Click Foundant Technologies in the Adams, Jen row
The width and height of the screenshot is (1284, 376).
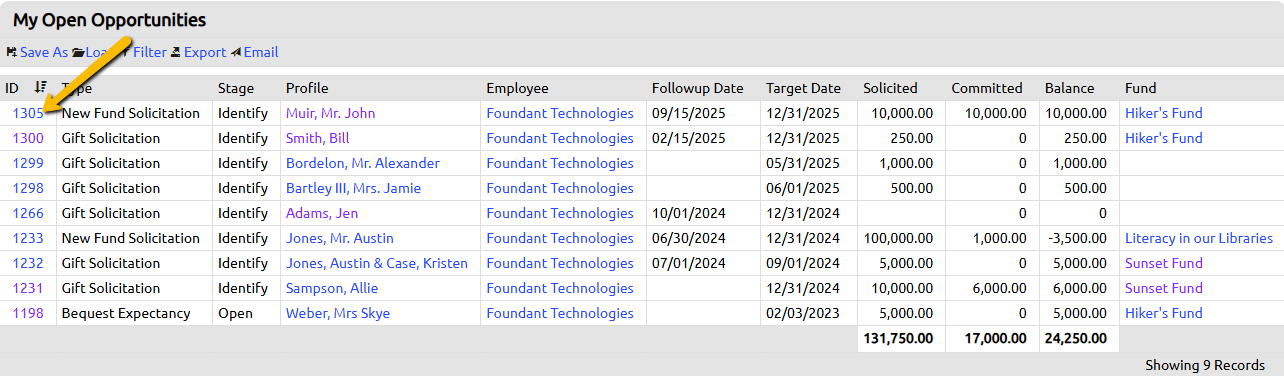[560, 213]
